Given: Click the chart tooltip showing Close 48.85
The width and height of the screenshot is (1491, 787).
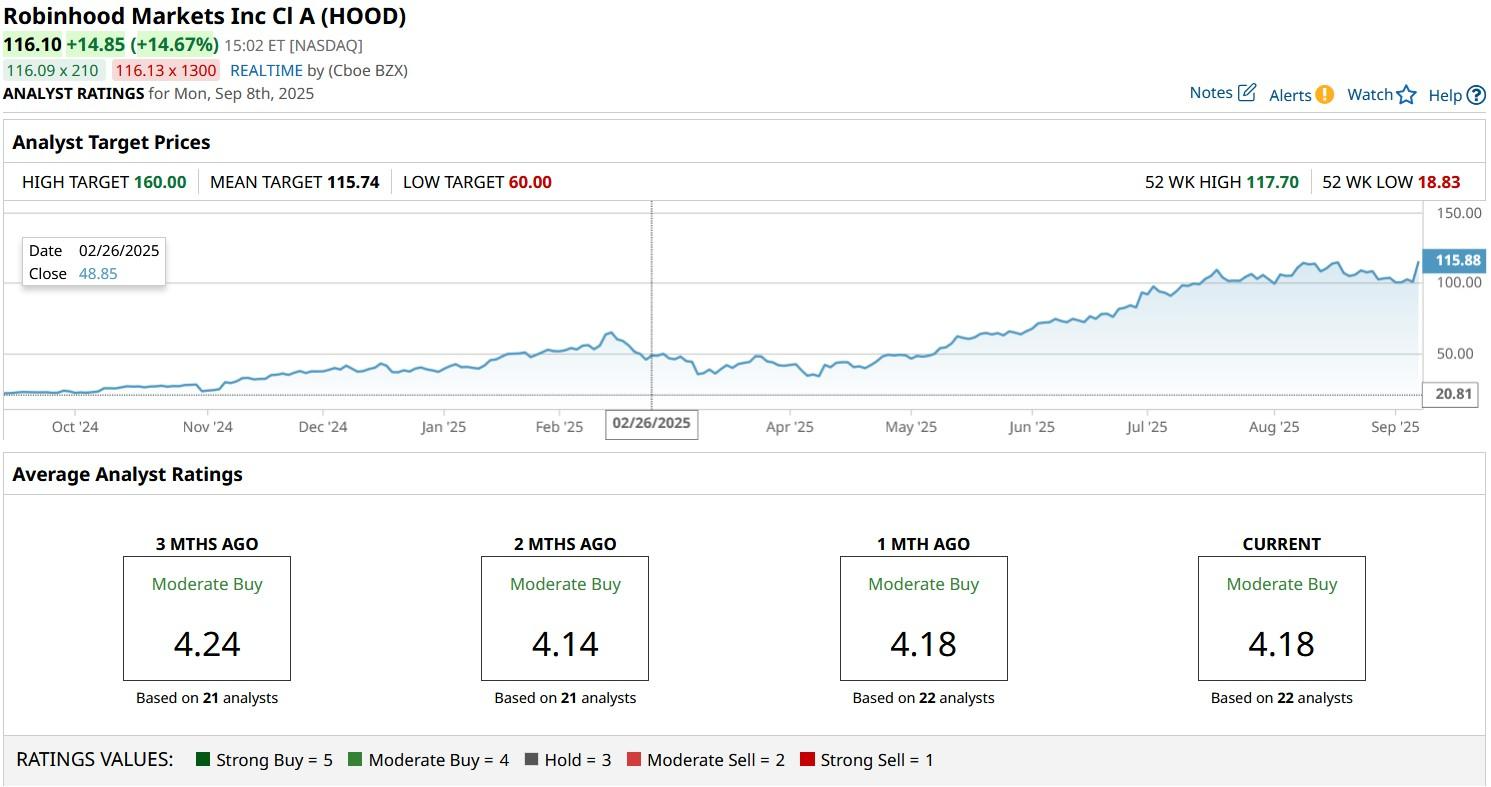Looking at the screenshot, I should click(94, 262).
